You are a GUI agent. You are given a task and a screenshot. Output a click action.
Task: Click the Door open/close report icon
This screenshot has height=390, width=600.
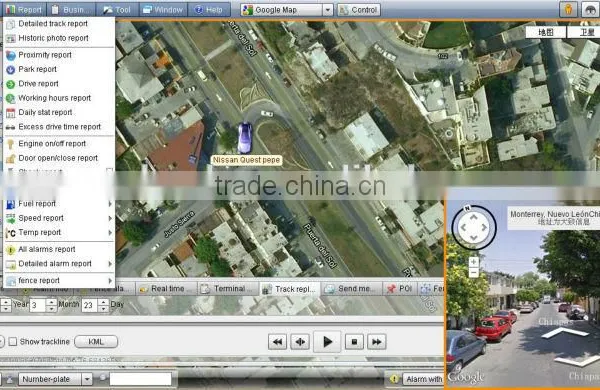[11, 158]
